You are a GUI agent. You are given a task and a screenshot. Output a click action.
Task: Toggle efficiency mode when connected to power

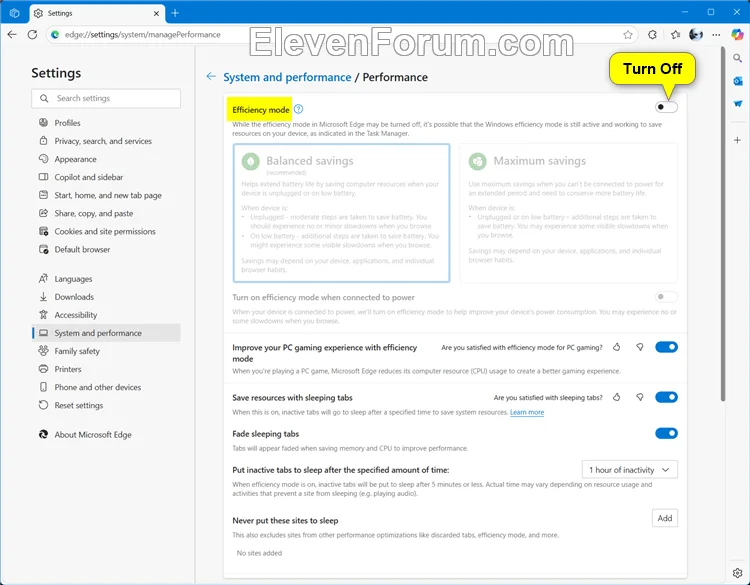[x=666, y=297]
